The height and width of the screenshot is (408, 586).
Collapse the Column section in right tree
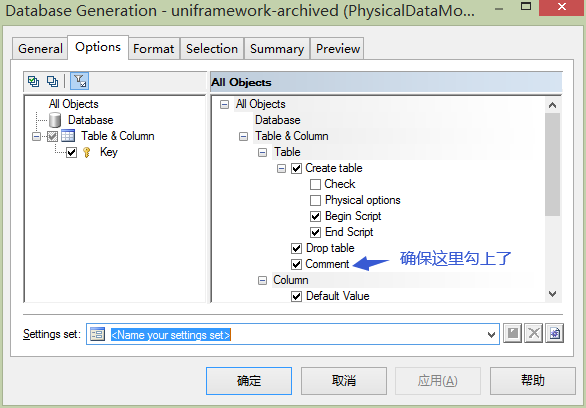pyautogui.click(x=263, y=281)
